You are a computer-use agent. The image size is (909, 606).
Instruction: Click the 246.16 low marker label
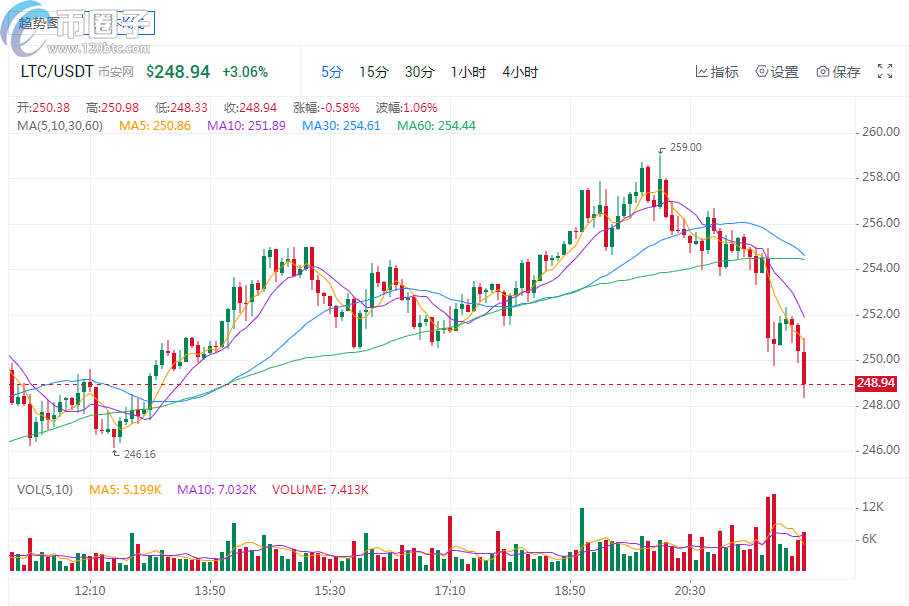140,454
